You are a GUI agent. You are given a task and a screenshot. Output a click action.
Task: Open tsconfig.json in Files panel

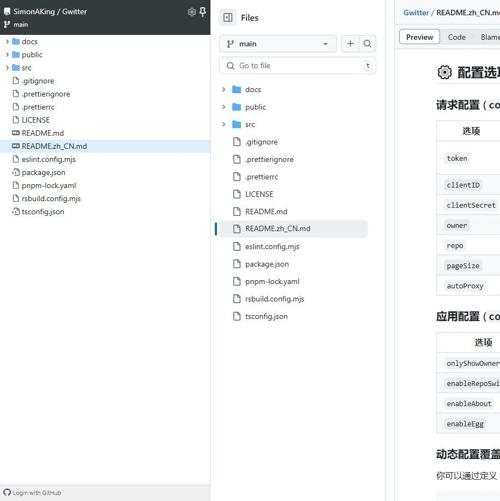[266, 316]
